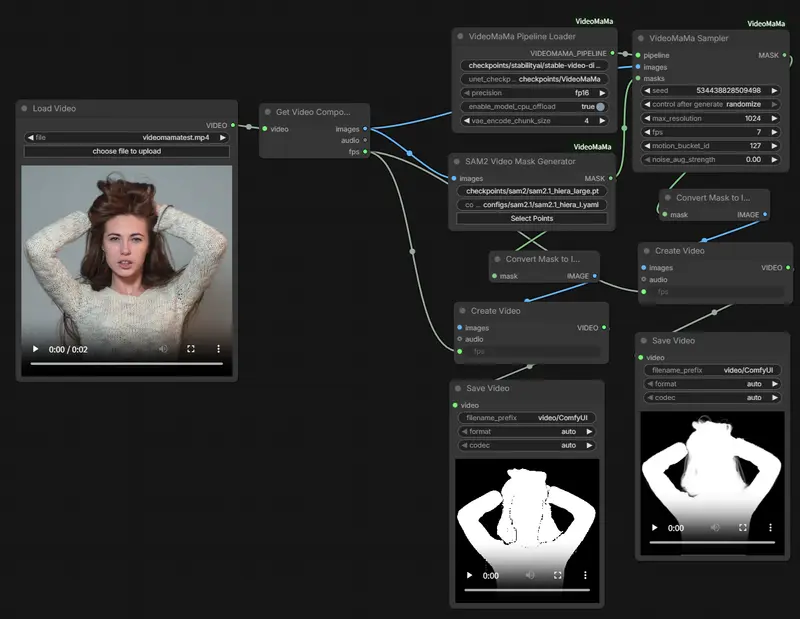Click the Load Video node title
This screenshot has width=800, height=619.
[x=54, y=108]
